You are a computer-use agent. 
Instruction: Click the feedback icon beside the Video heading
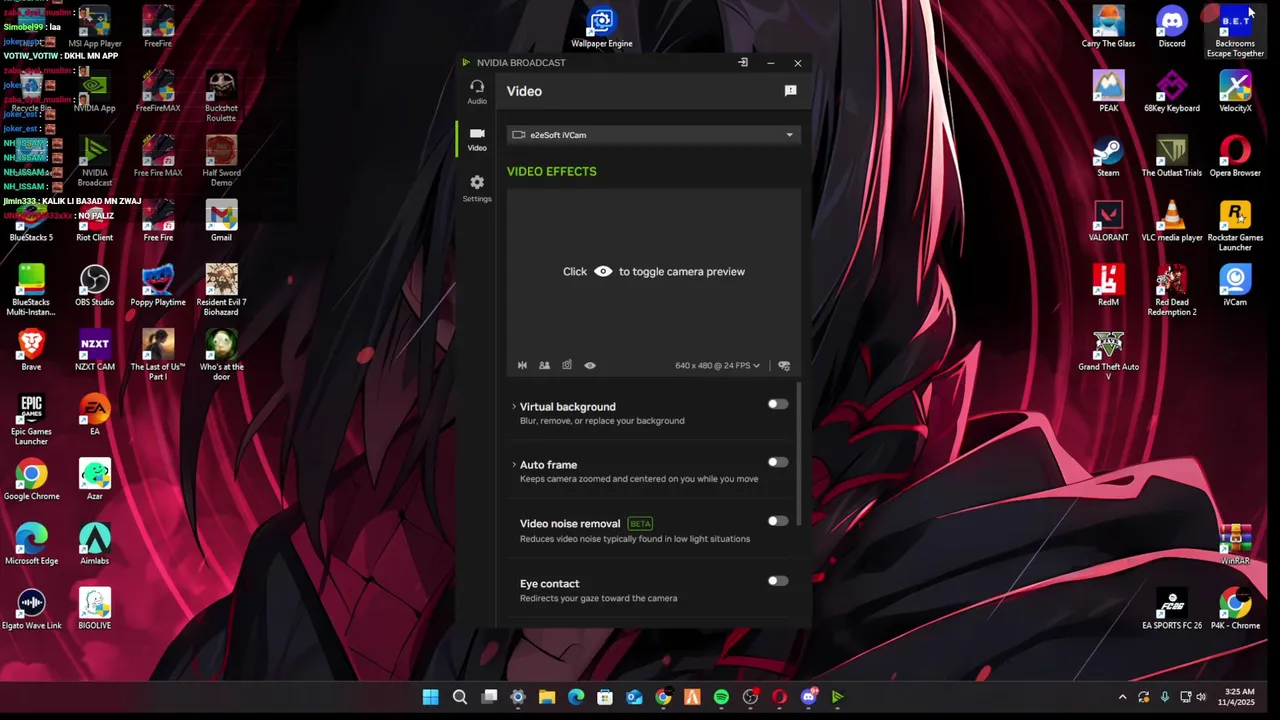coord(790,91)
